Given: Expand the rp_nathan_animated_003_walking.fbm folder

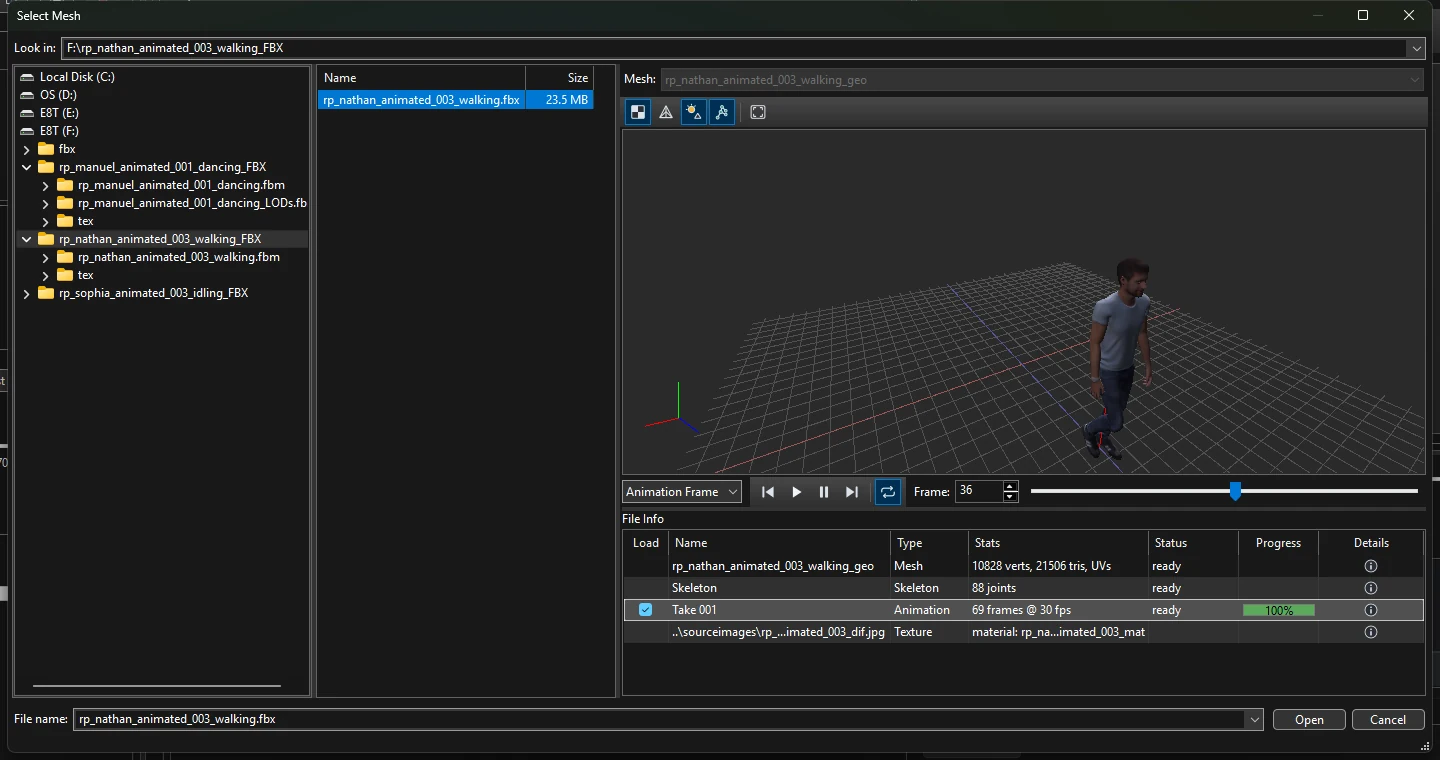Looking at the screenshot, I should tap(46, 257).
